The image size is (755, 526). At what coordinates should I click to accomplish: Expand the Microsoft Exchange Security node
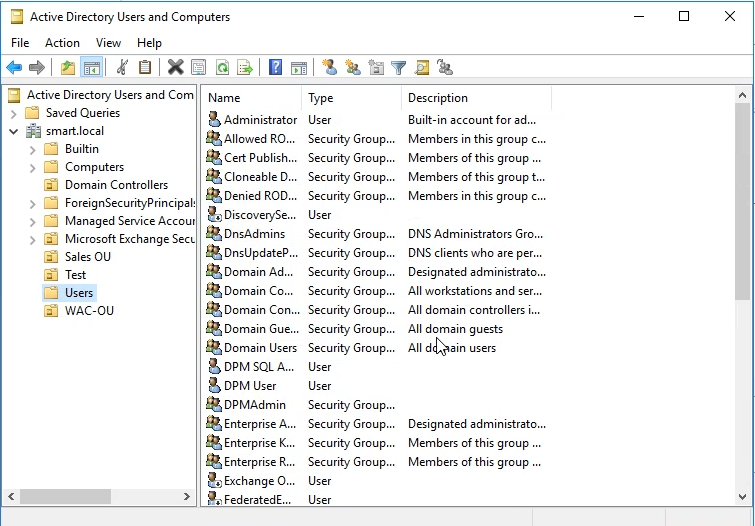pos(32,239)
